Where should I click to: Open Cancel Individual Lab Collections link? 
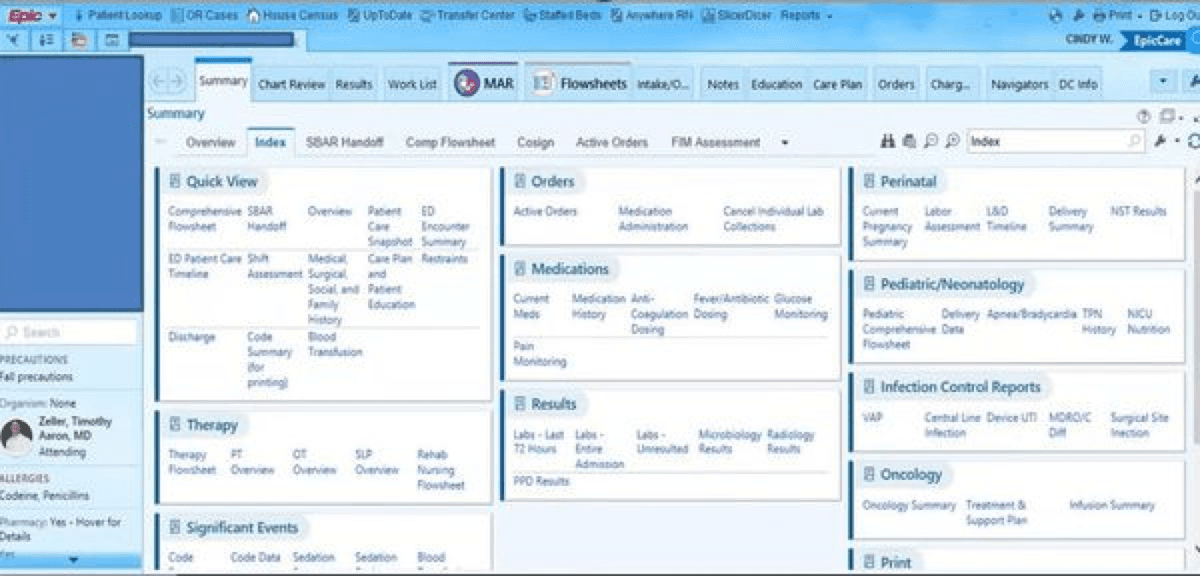775,219
